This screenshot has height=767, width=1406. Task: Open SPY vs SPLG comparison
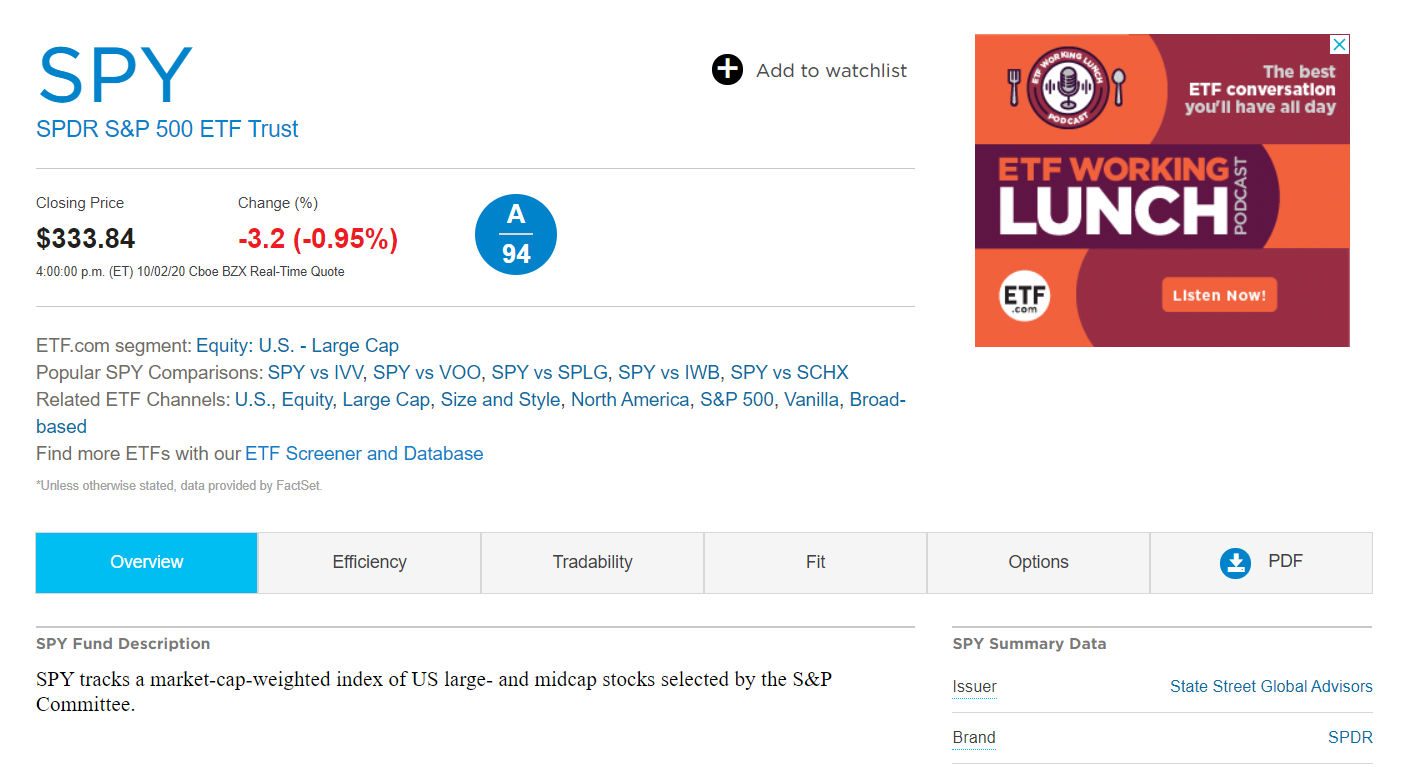[x=550, y=373]
